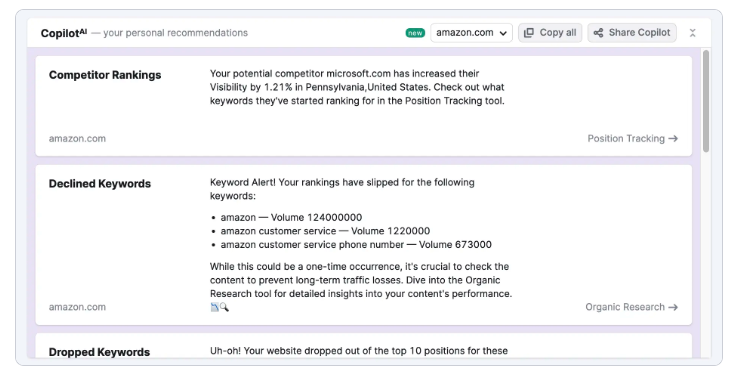
Task: Open the Organic Research link
Action: (x=625, y=307)
